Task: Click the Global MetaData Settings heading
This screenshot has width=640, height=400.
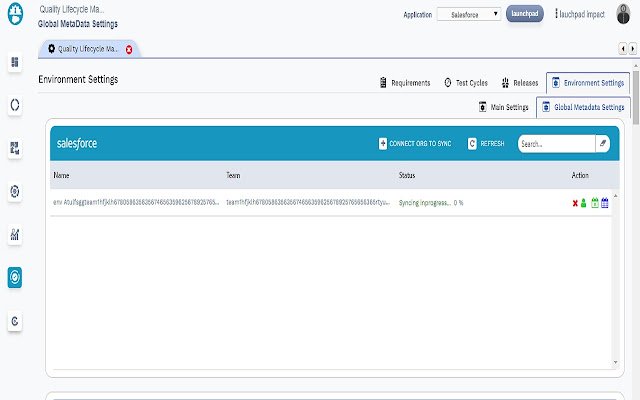Action: 78,24
